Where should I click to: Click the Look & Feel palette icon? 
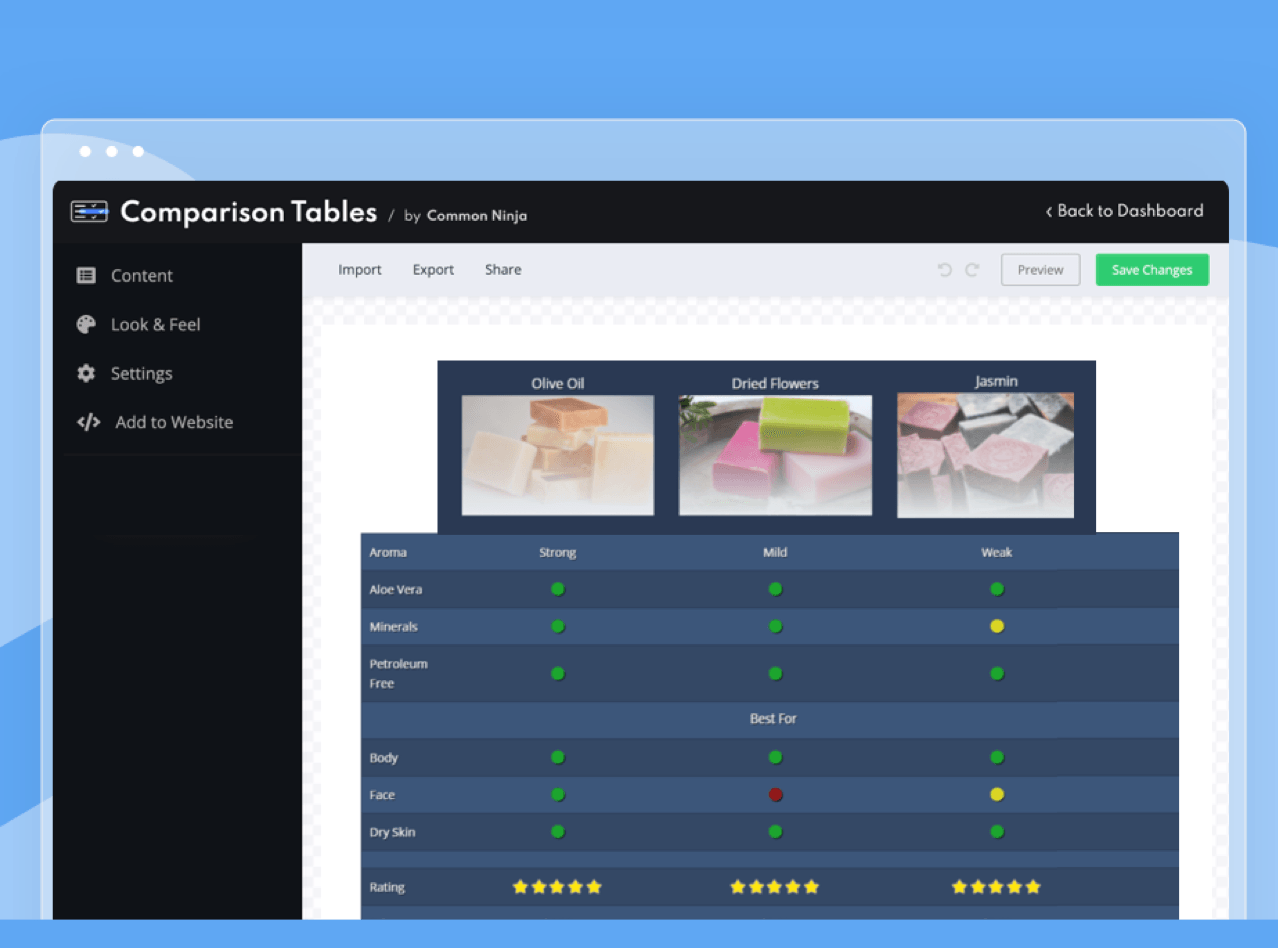[x=86, y=324]
